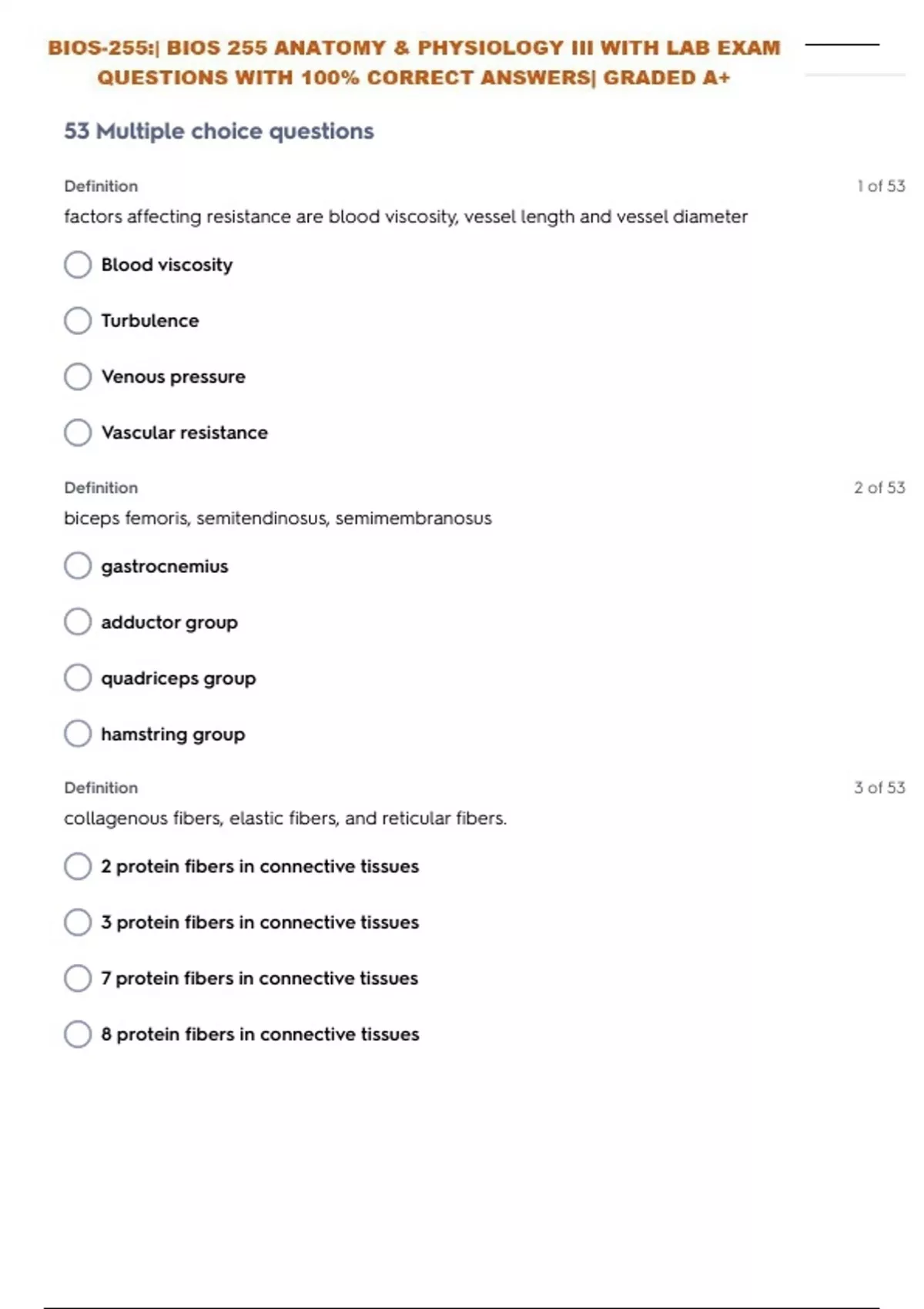Select the Blood viscosity radio option

point(78,265)
